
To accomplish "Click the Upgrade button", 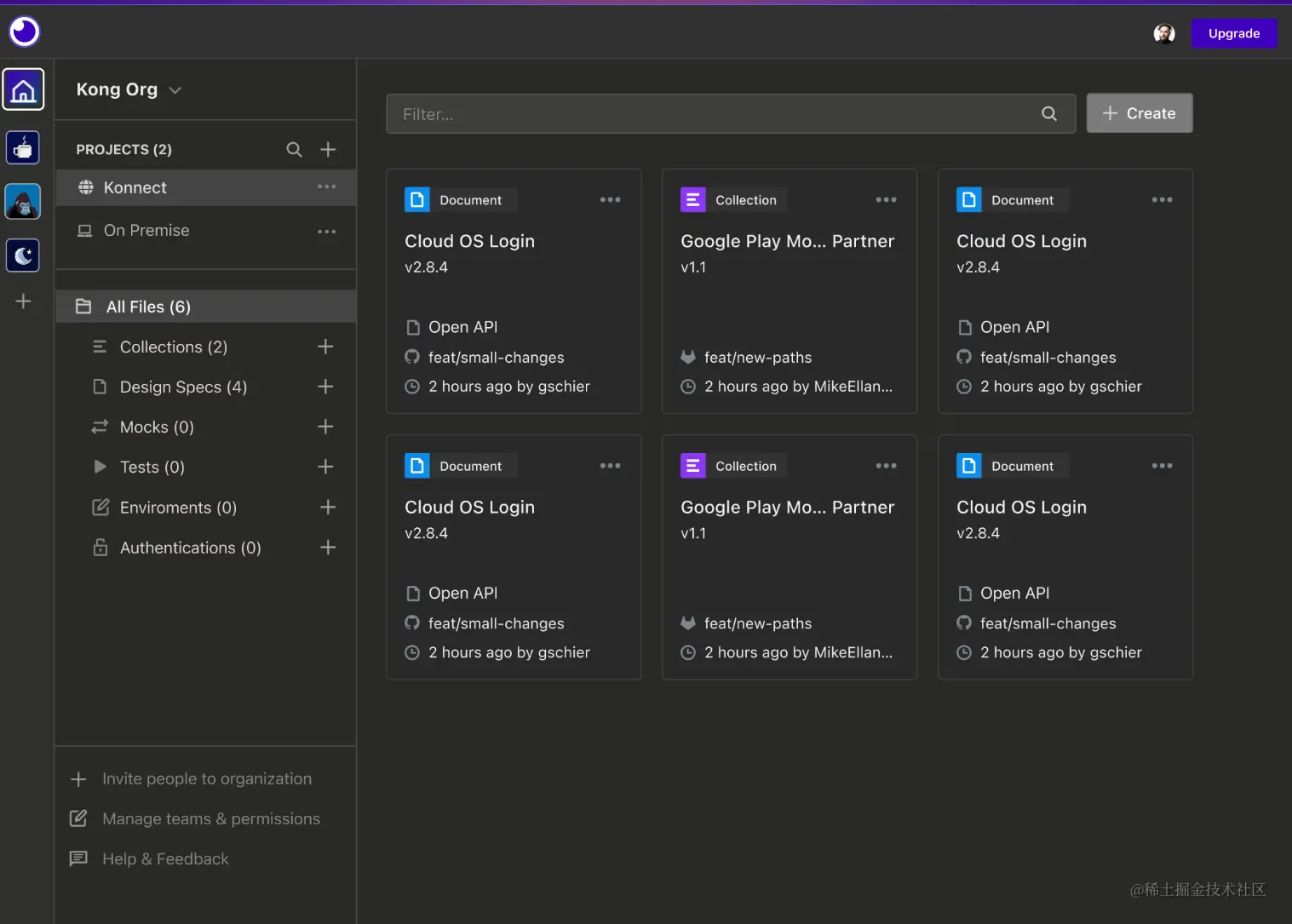I will coord(1233,33).
